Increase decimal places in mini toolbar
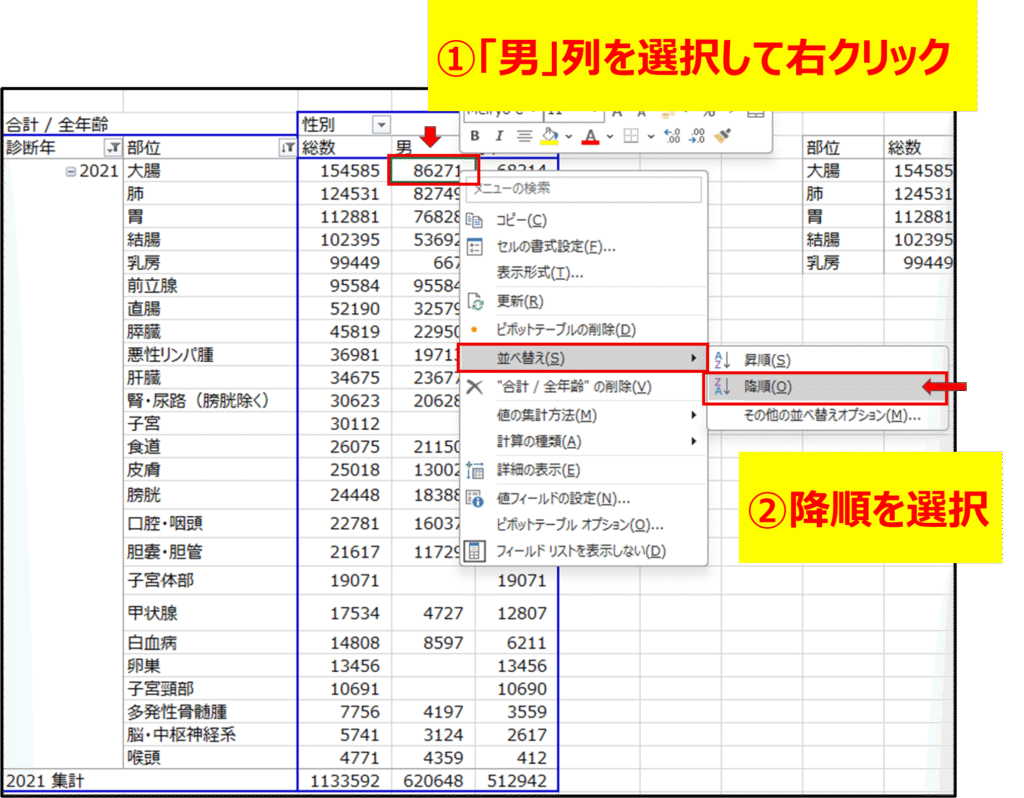This screenshot has width=1024, height=798. [x=672, y=136]
